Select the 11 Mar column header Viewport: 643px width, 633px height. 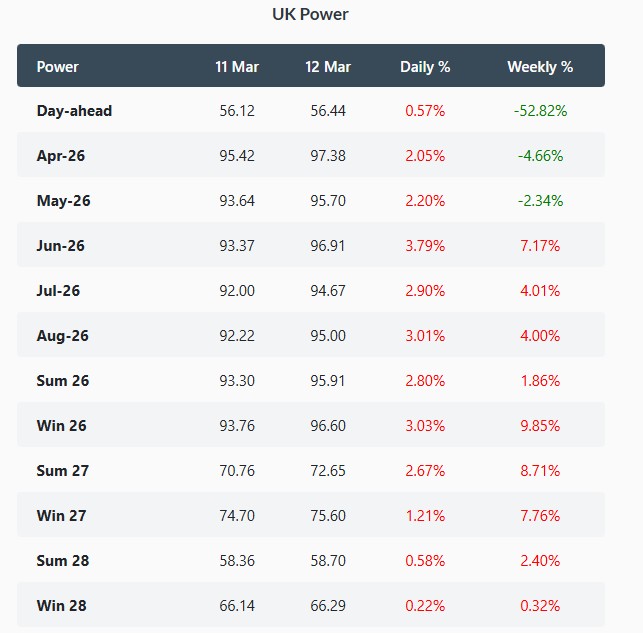tap(237, 67)
